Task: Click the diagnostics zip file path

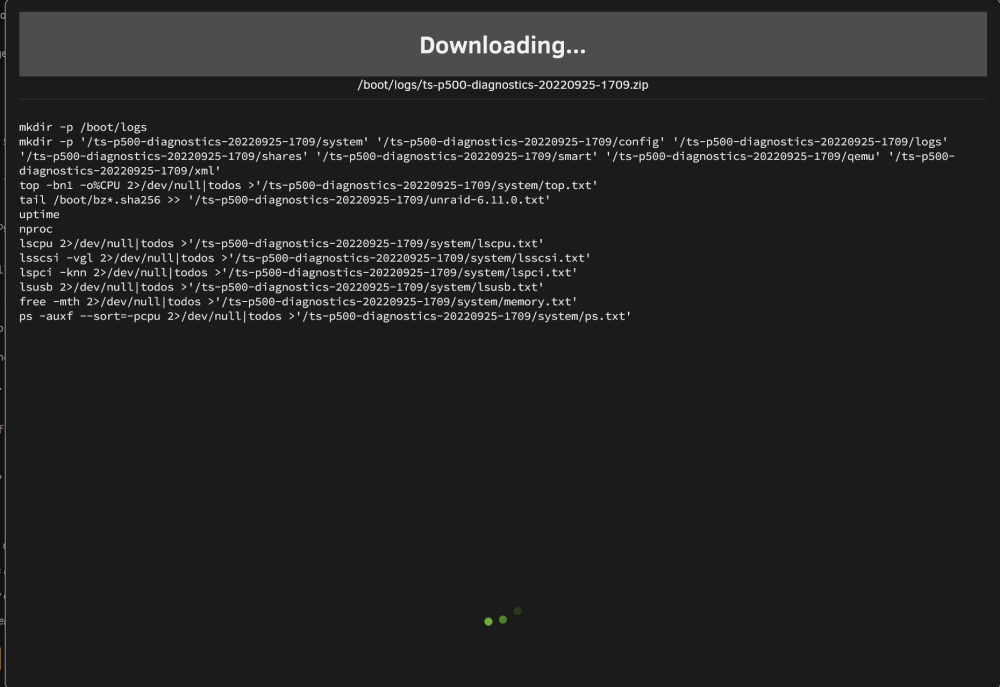Action: (503, 85)
